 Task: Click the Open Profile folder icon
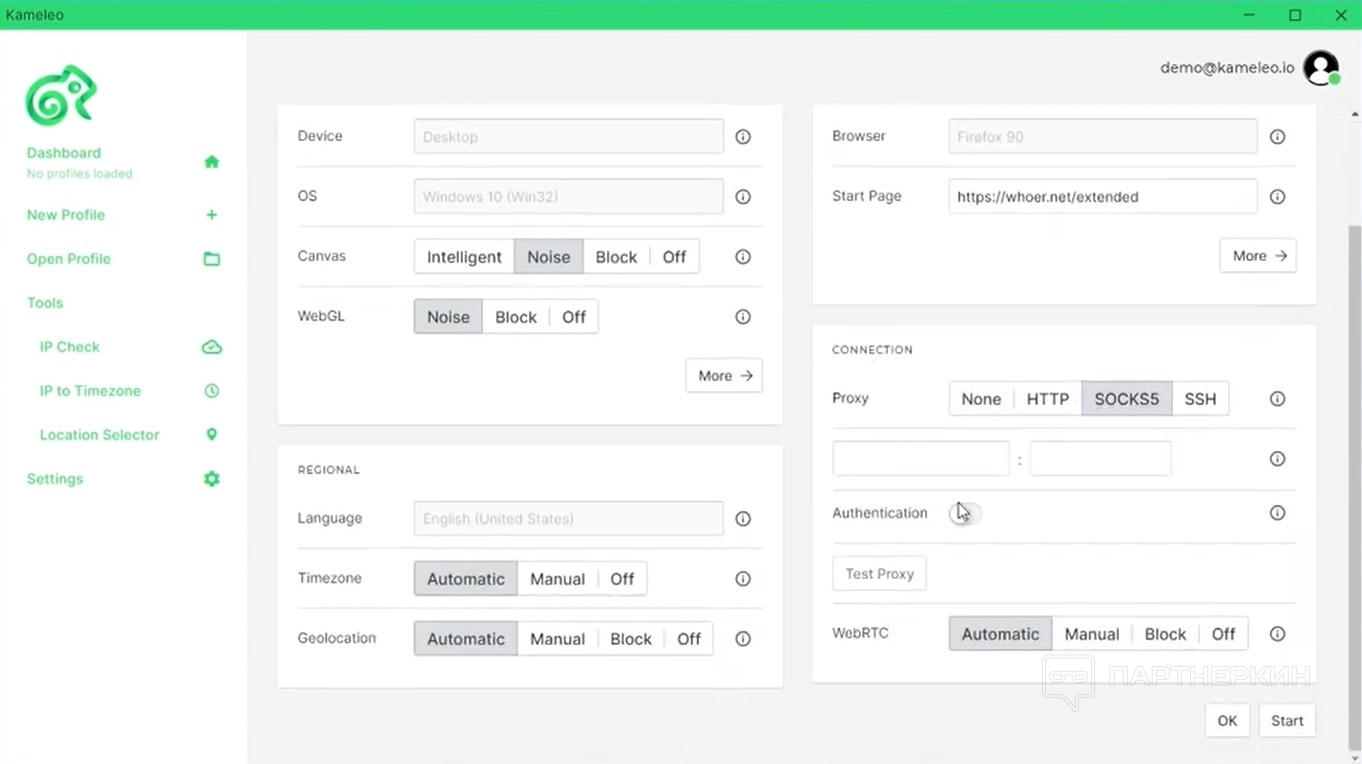tap(212, 259)
